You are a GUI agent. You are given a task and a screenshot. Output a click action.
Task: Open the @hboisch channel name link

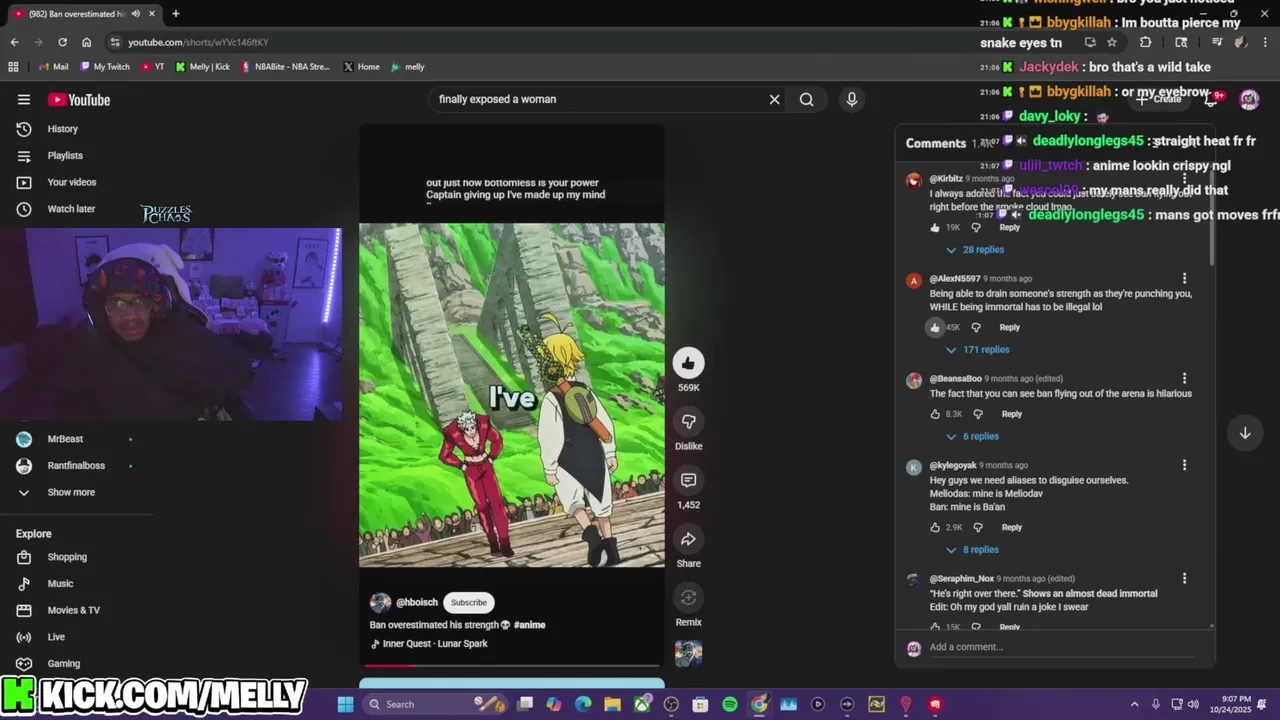pyautogui.click(x=417, y=602)
